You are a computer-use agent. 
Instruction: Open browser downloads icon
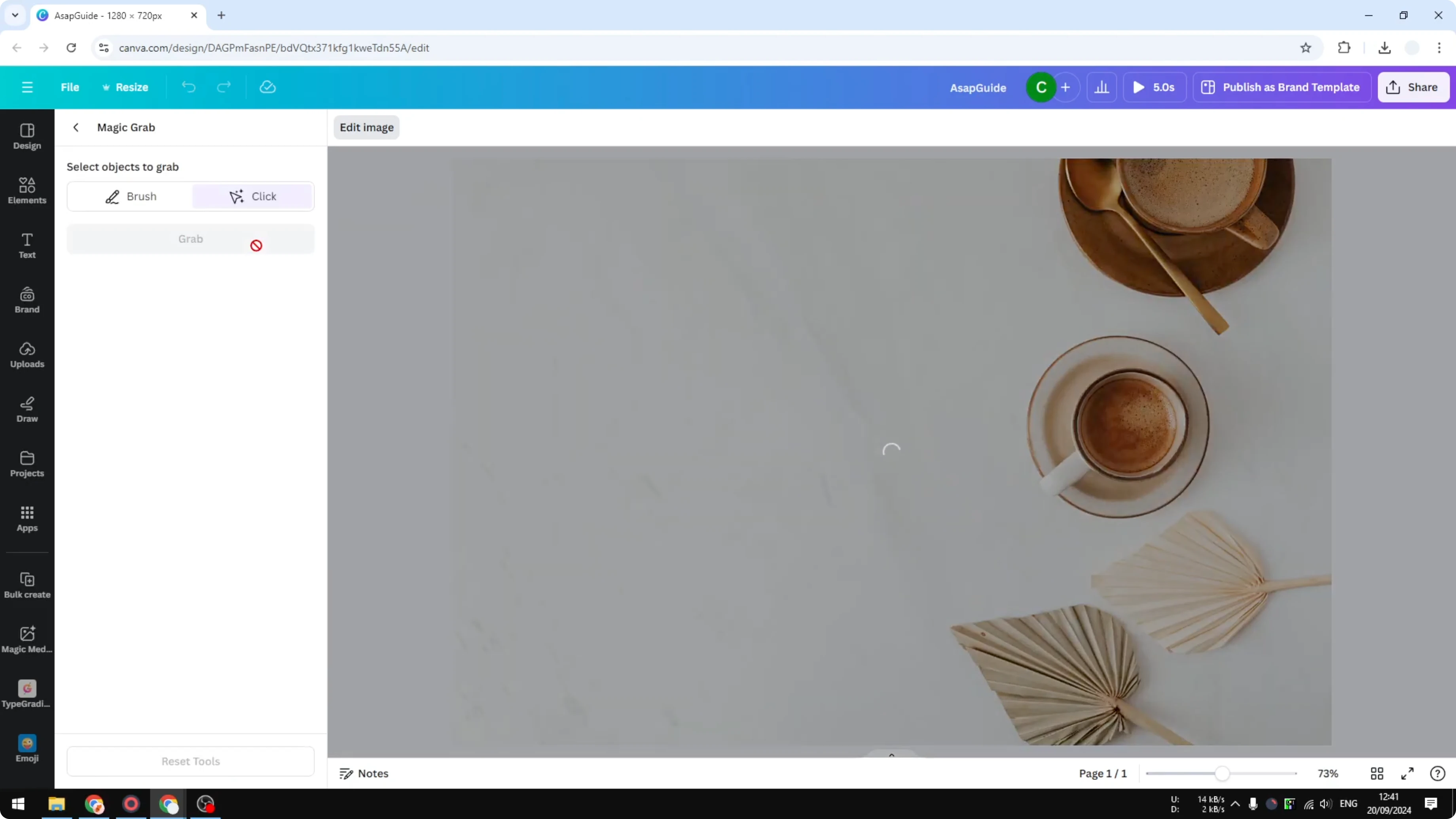(x=1384, y=47)
